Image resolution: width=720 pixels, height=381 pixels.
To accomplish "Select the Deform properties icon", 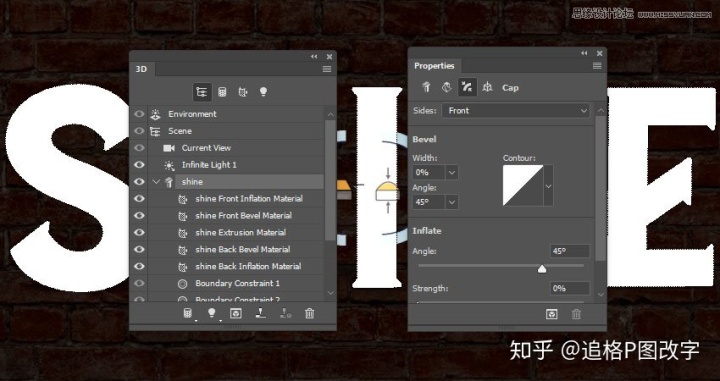I will [446, 87].
